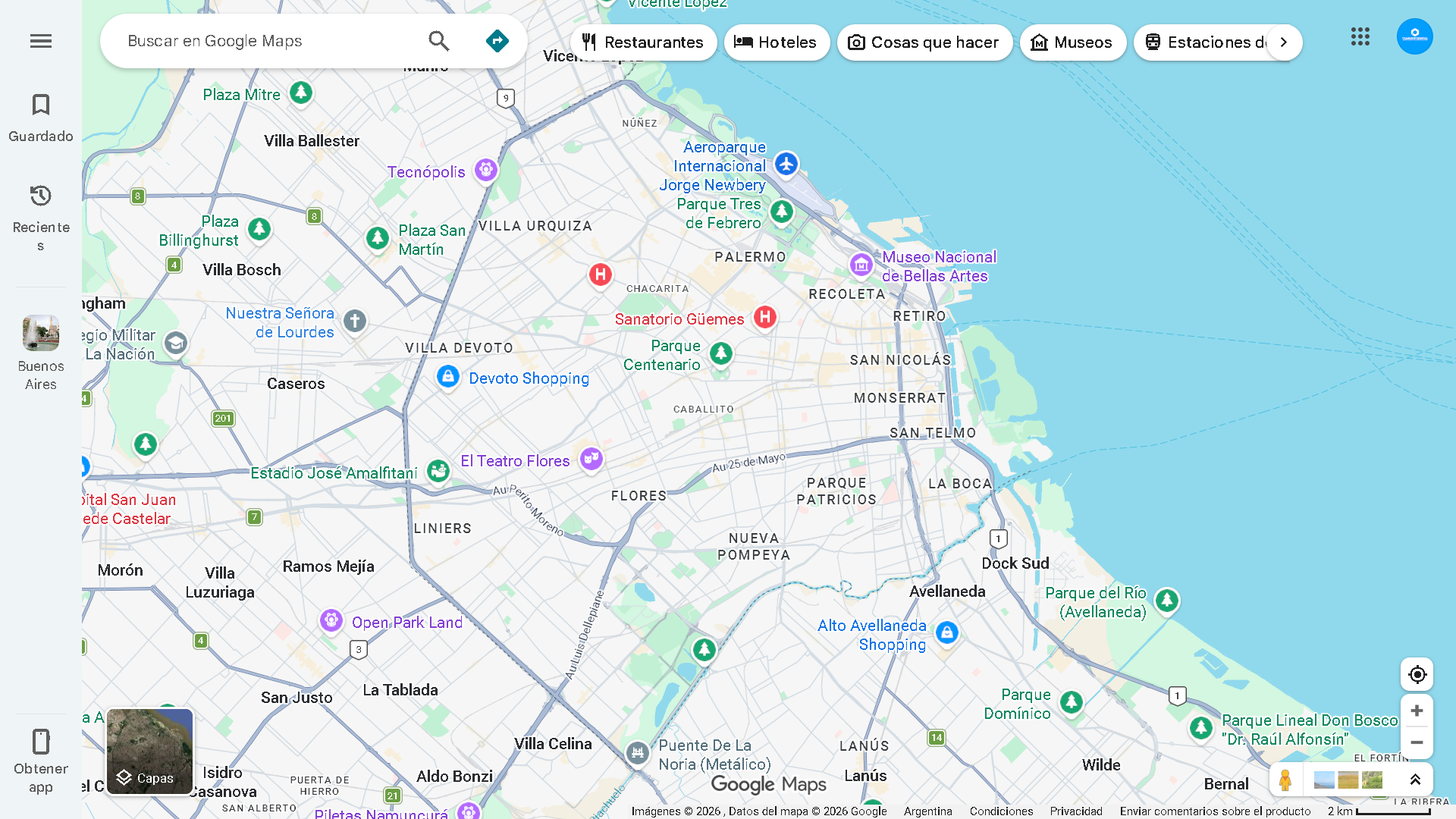Zoom in on the map
This screenshot has width=1456, height=819.
(1417, 711)
